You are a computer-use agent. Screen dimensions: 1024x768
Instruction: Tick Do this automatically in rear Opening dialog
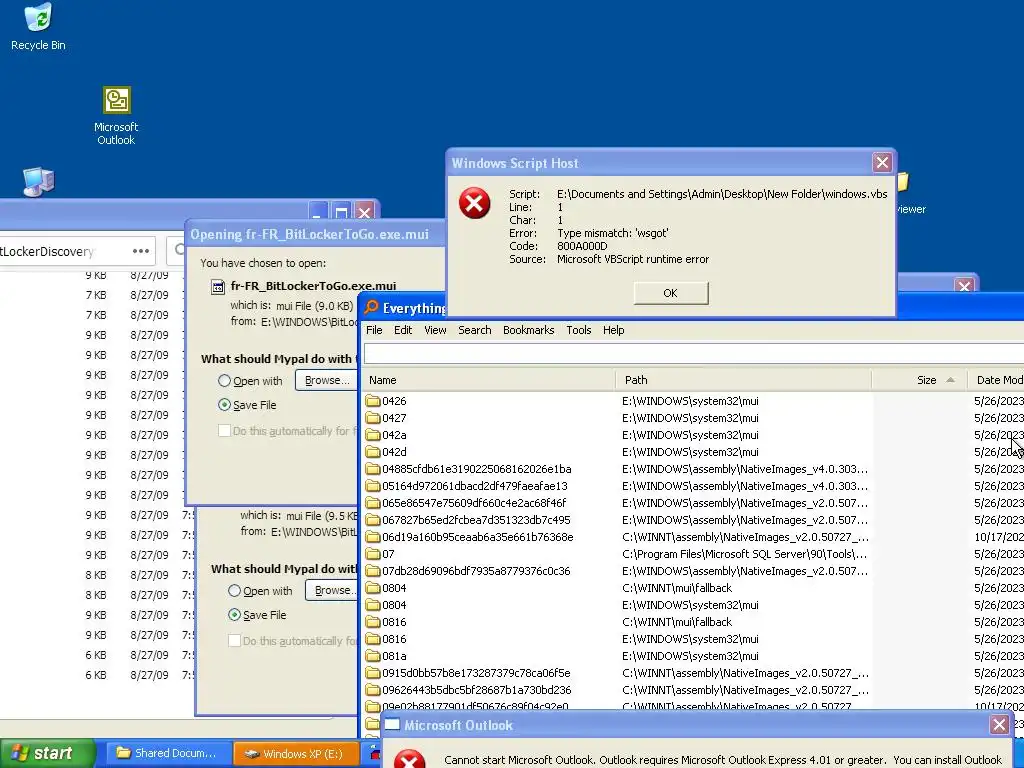tap(234, 641)
